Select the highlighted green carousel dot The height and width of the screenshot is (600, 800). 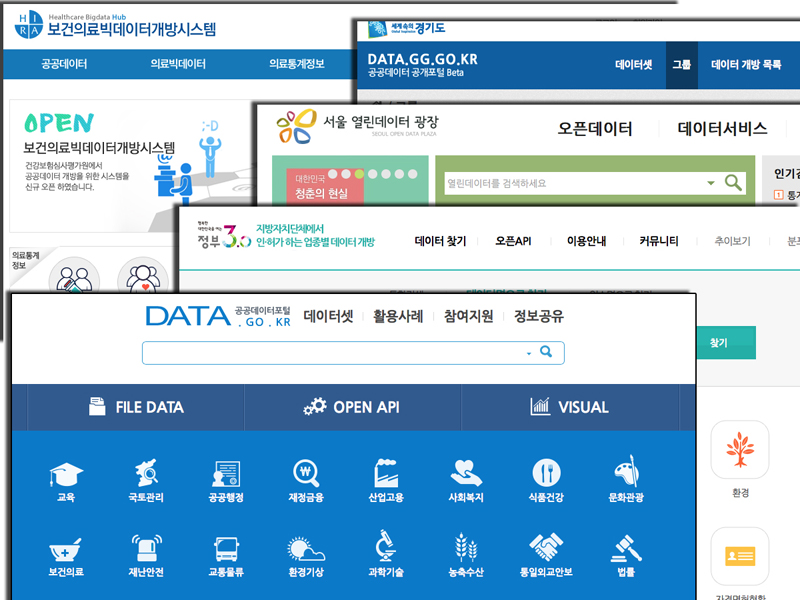point(359,174)
